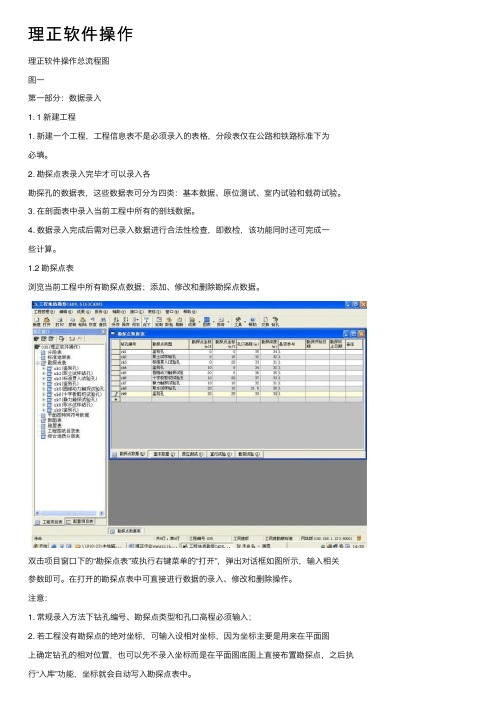Click the 成果 results toolbar icon
Viewport: 504px width, 713px height.
192,322
